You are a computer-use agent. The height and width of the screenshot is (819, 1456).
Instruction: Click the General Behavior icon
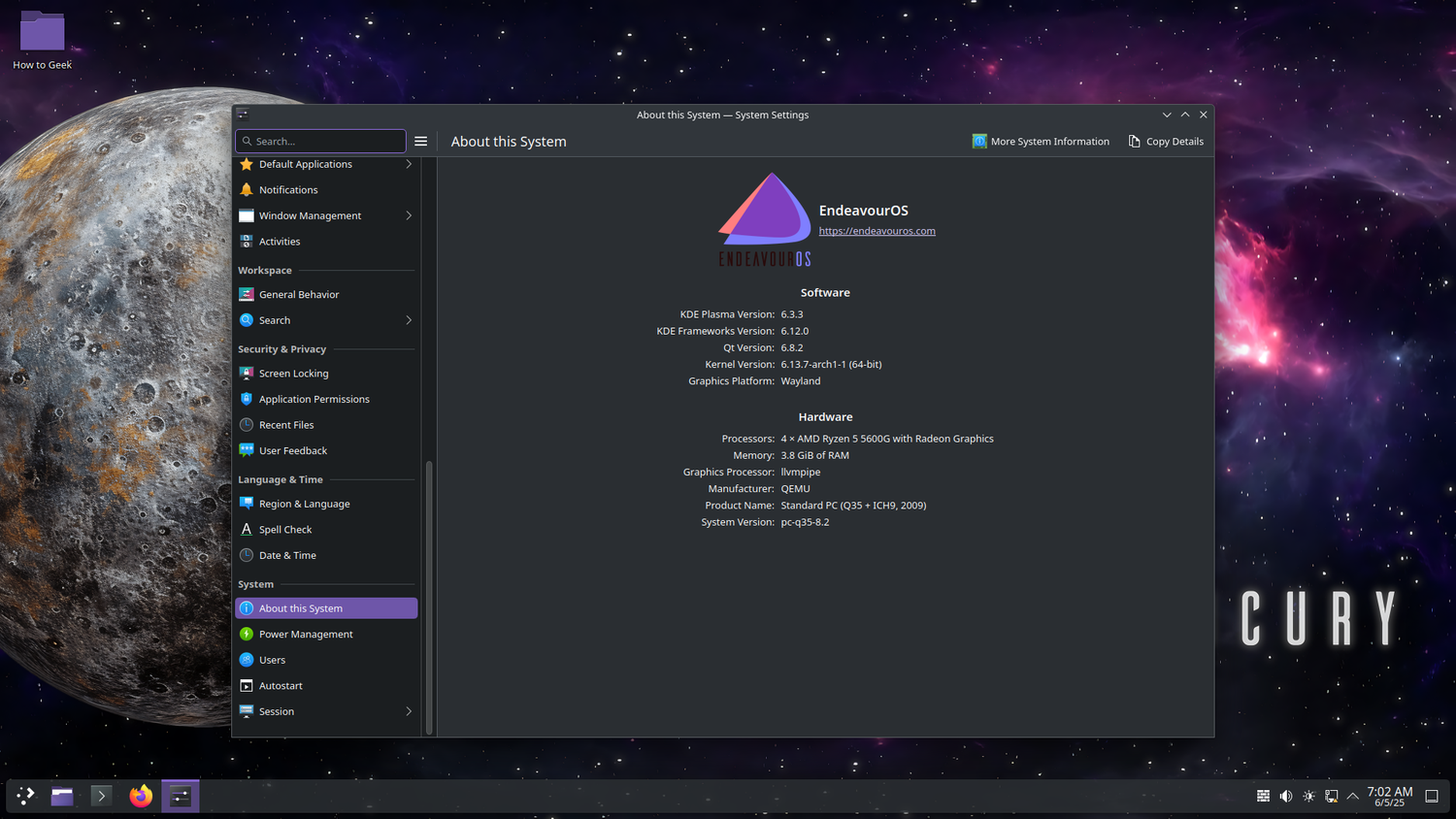click(x=247, y=294)
